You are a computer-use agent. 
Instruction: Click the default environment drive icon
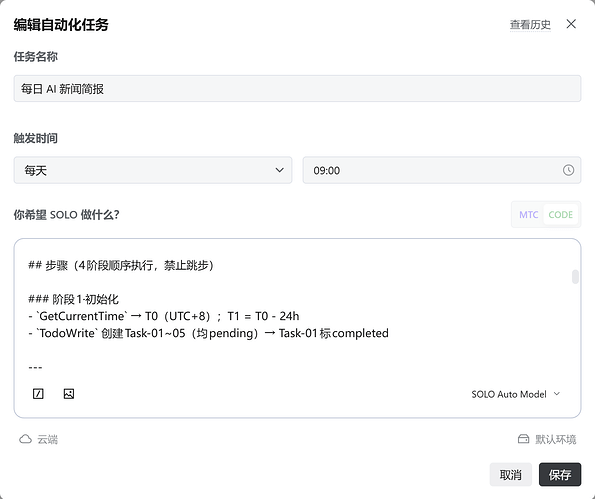(x=523, y=439)
